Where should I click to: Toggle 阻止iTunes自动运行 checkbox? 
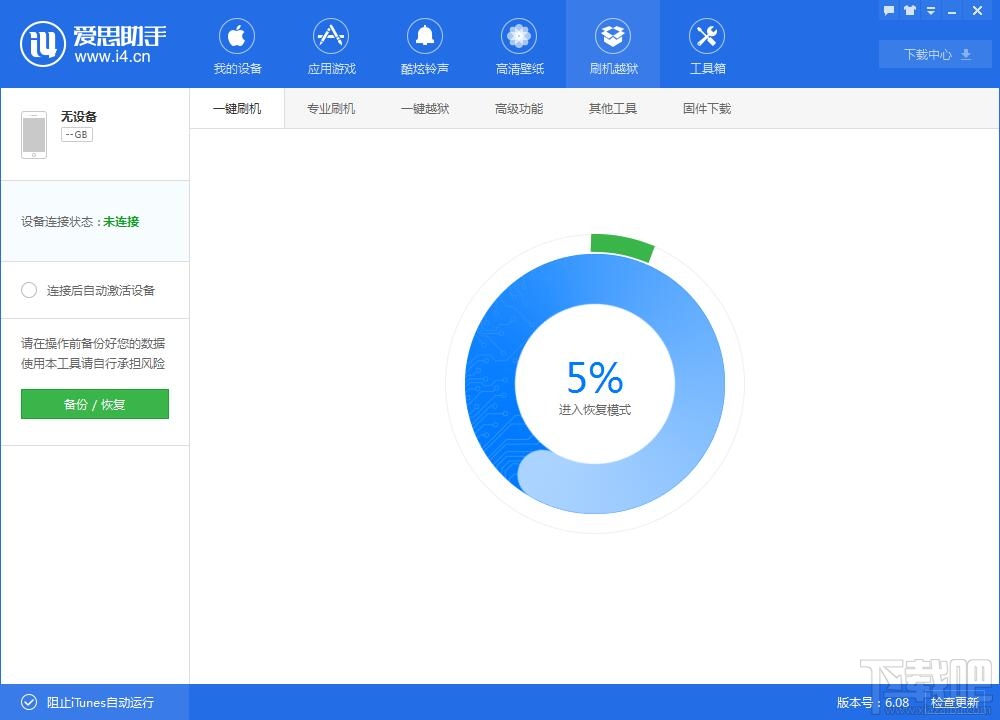[29, 702]
